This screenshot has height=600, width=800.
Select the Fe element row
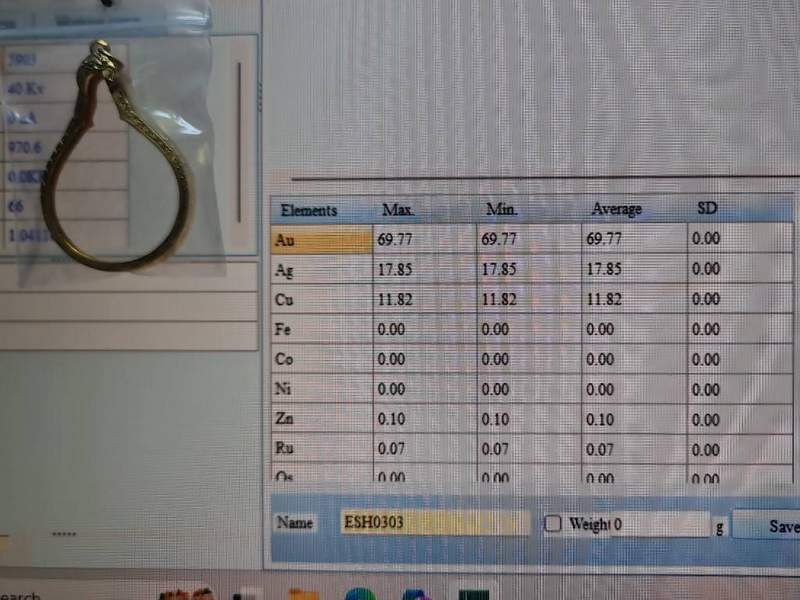(320, 330)
